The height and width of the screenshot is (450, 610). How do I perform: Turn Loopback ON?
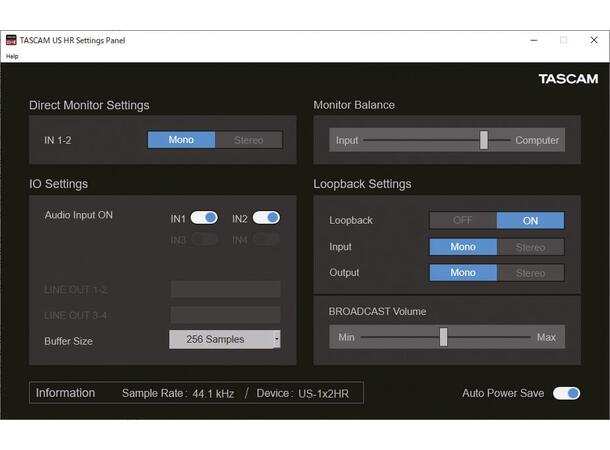point(530,221)
